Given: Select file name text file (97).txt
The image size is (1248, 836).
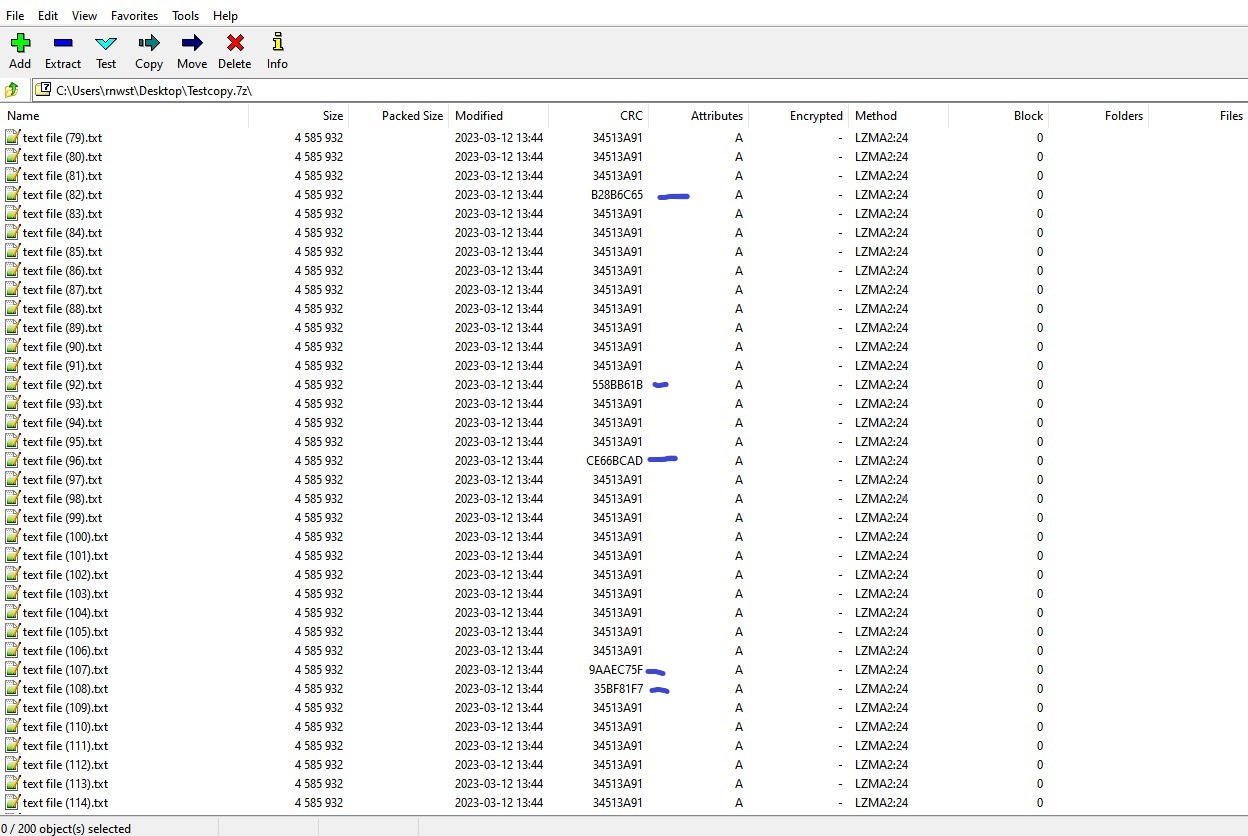Looking at the screenshot, I should 62,480.
